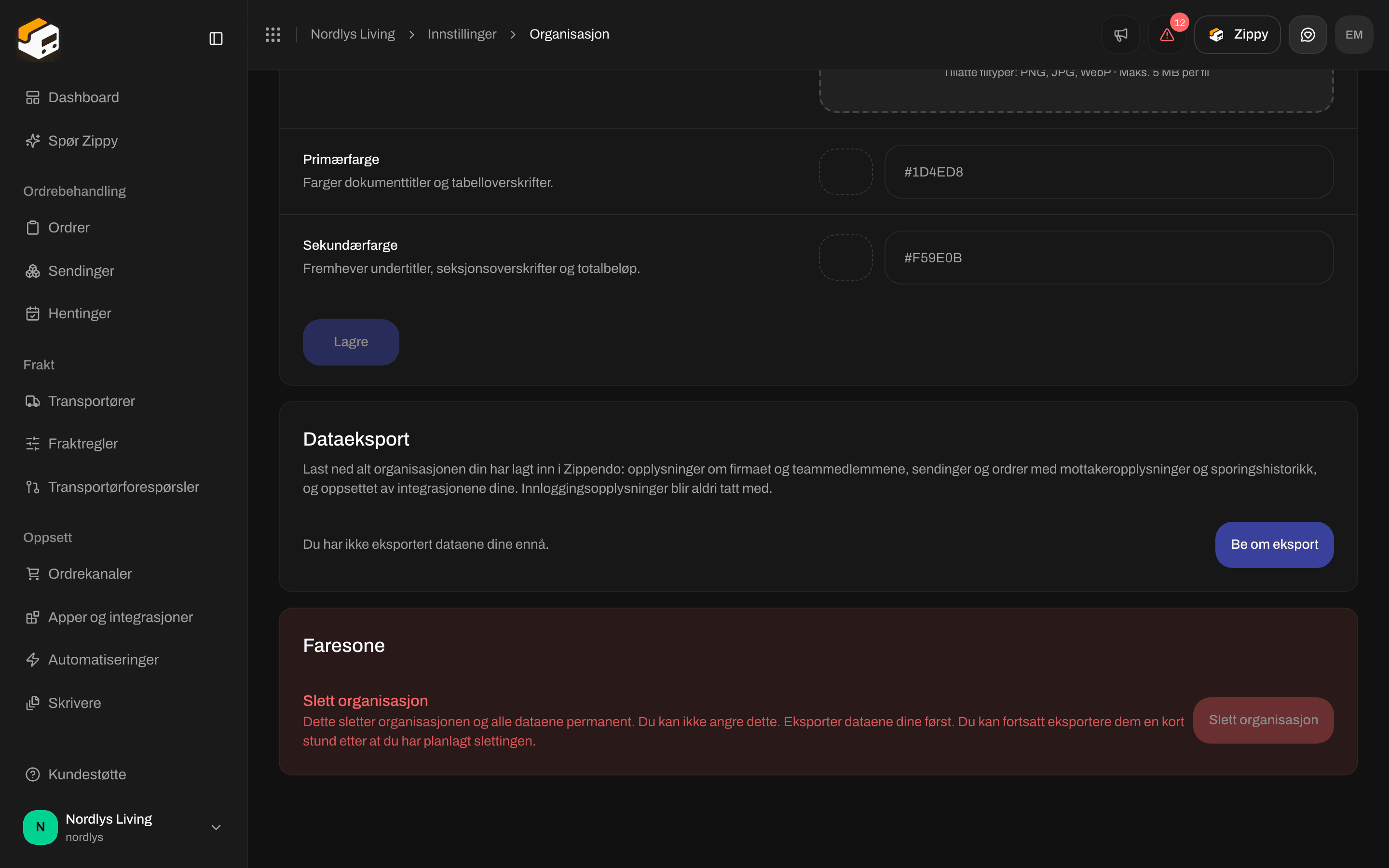Click Be om eksport button
This screenshot has width=1389, height=868.
click(x=1274, y=544)
